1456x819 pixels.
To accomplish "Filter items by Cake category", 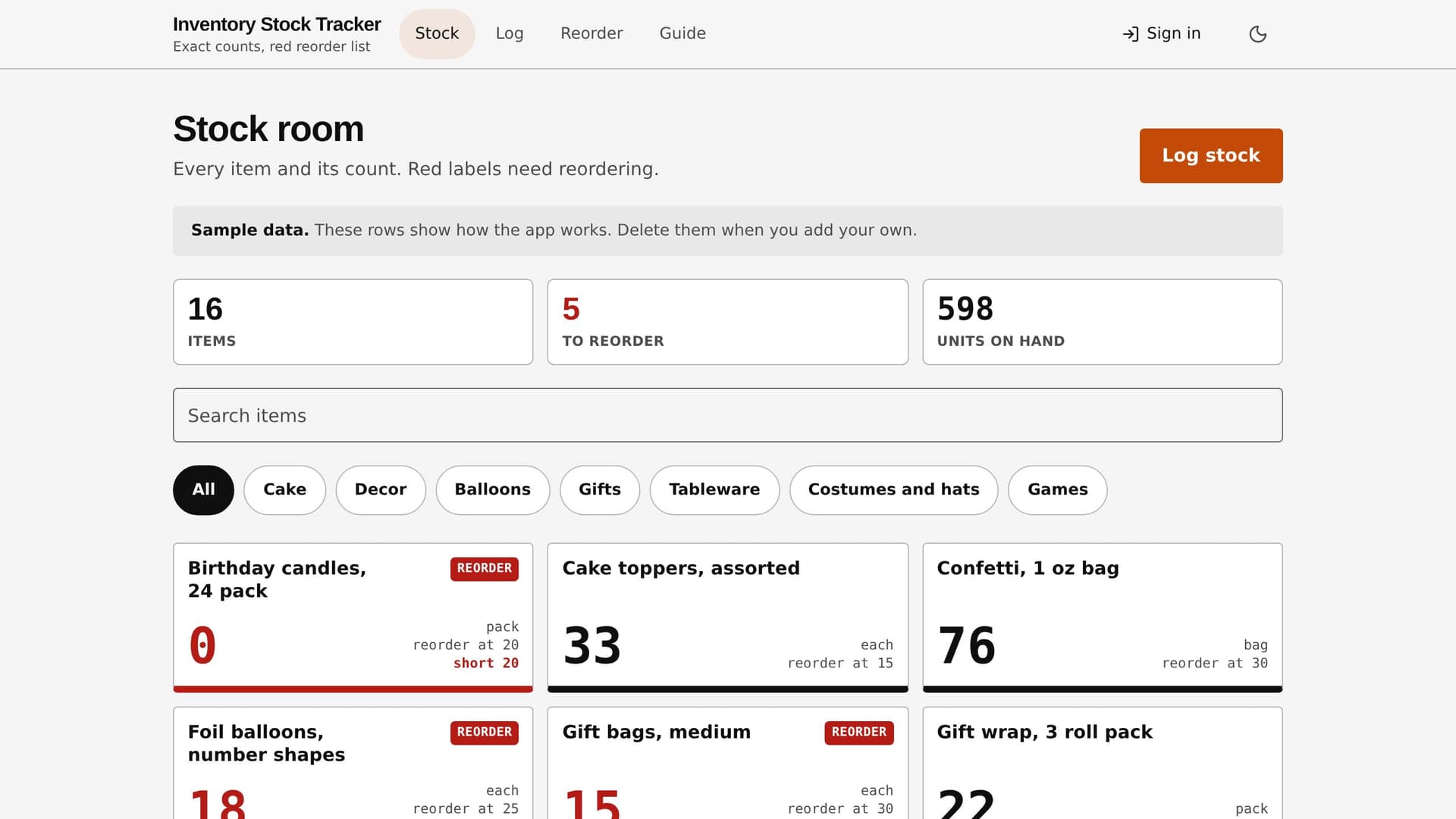I will pyautogui.click(x=285, y=490).
